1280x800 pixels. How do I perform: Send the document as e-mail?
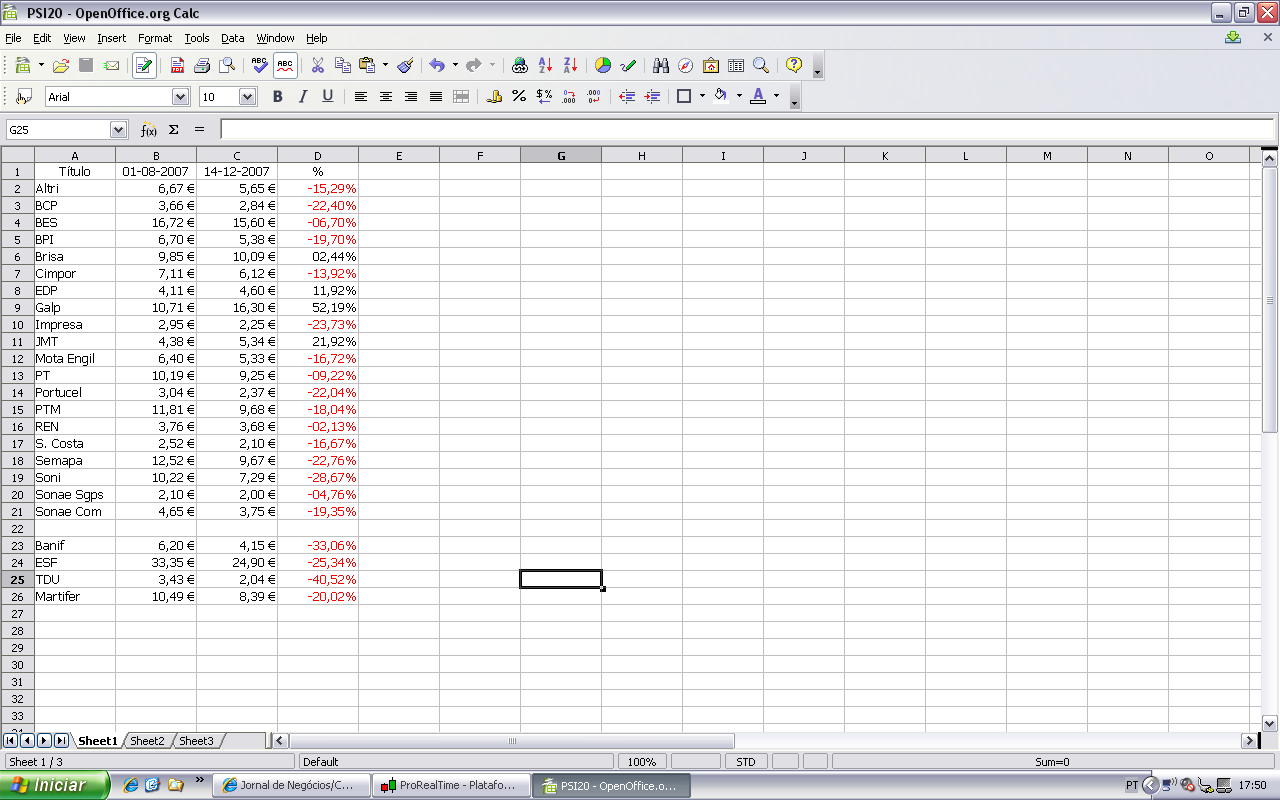[x=112, y=66]
